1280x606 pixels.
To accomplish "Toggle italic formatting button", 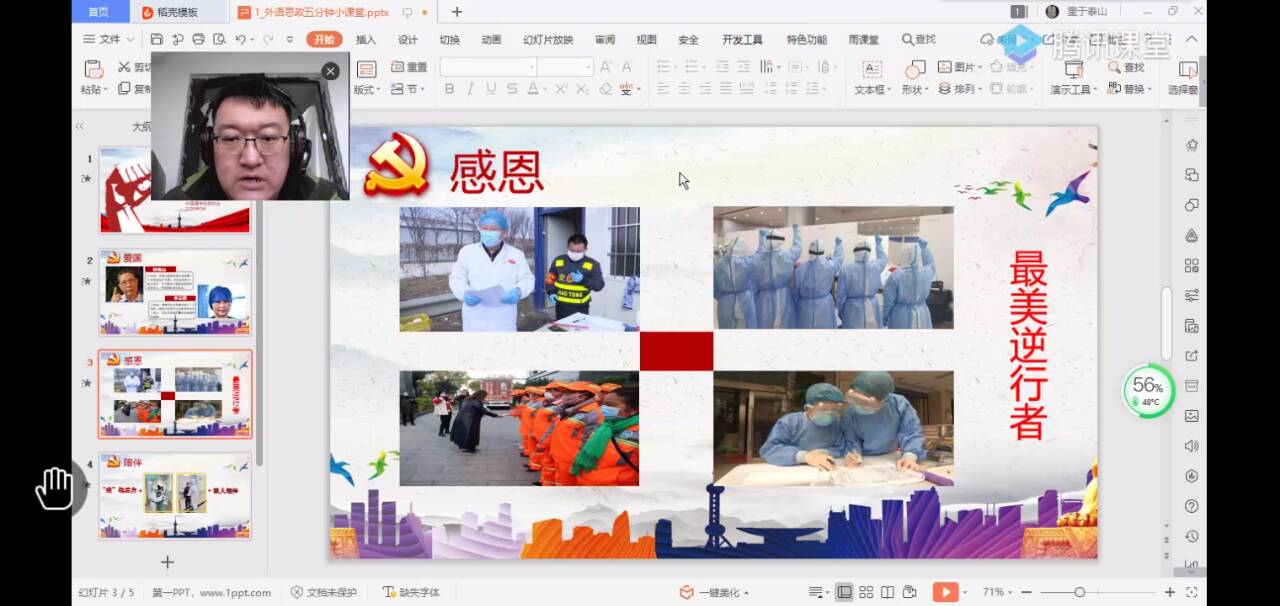I will 470,89.
